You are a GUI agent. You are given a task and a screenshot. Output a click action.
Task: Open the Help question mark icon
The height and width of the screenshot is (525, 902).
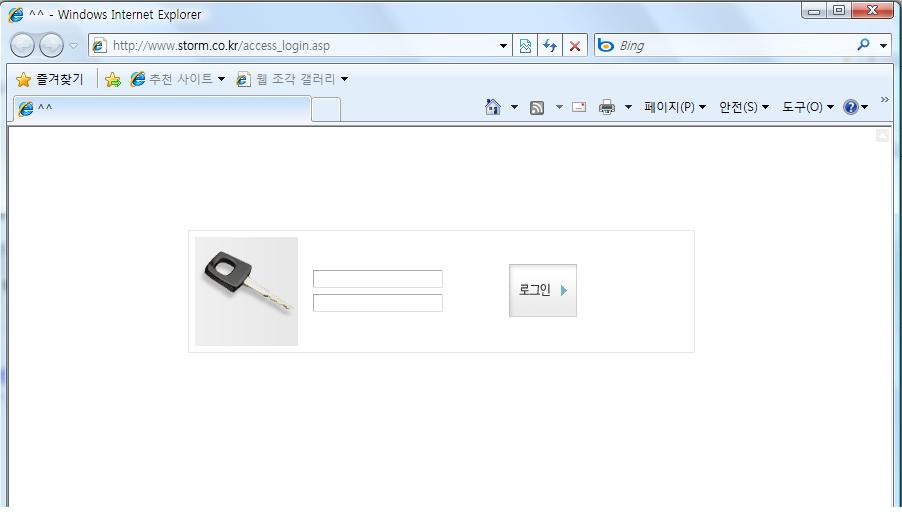850,107
